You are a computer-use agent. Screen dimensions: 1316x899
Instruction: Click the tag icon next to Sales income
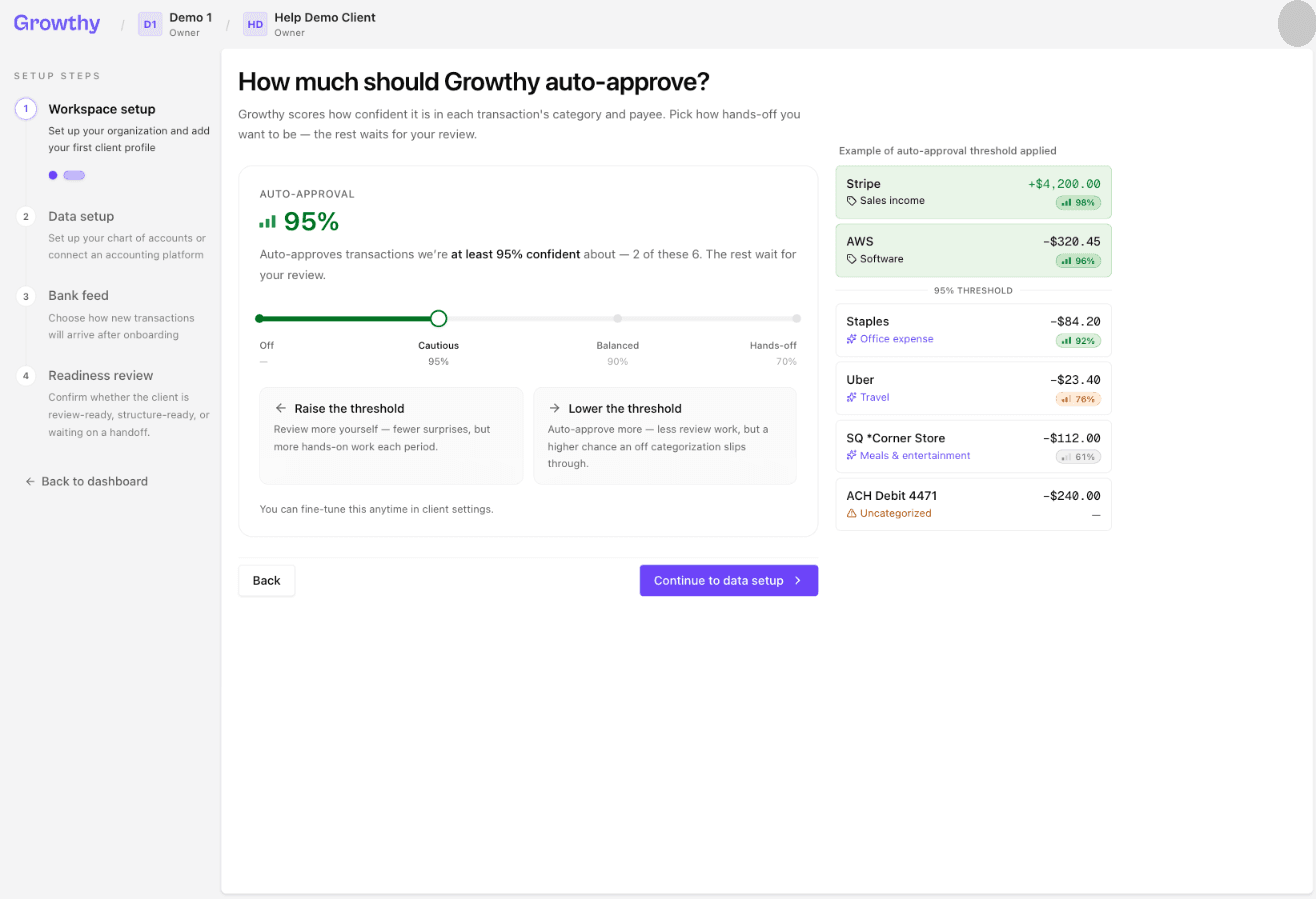tap(852, 201)
